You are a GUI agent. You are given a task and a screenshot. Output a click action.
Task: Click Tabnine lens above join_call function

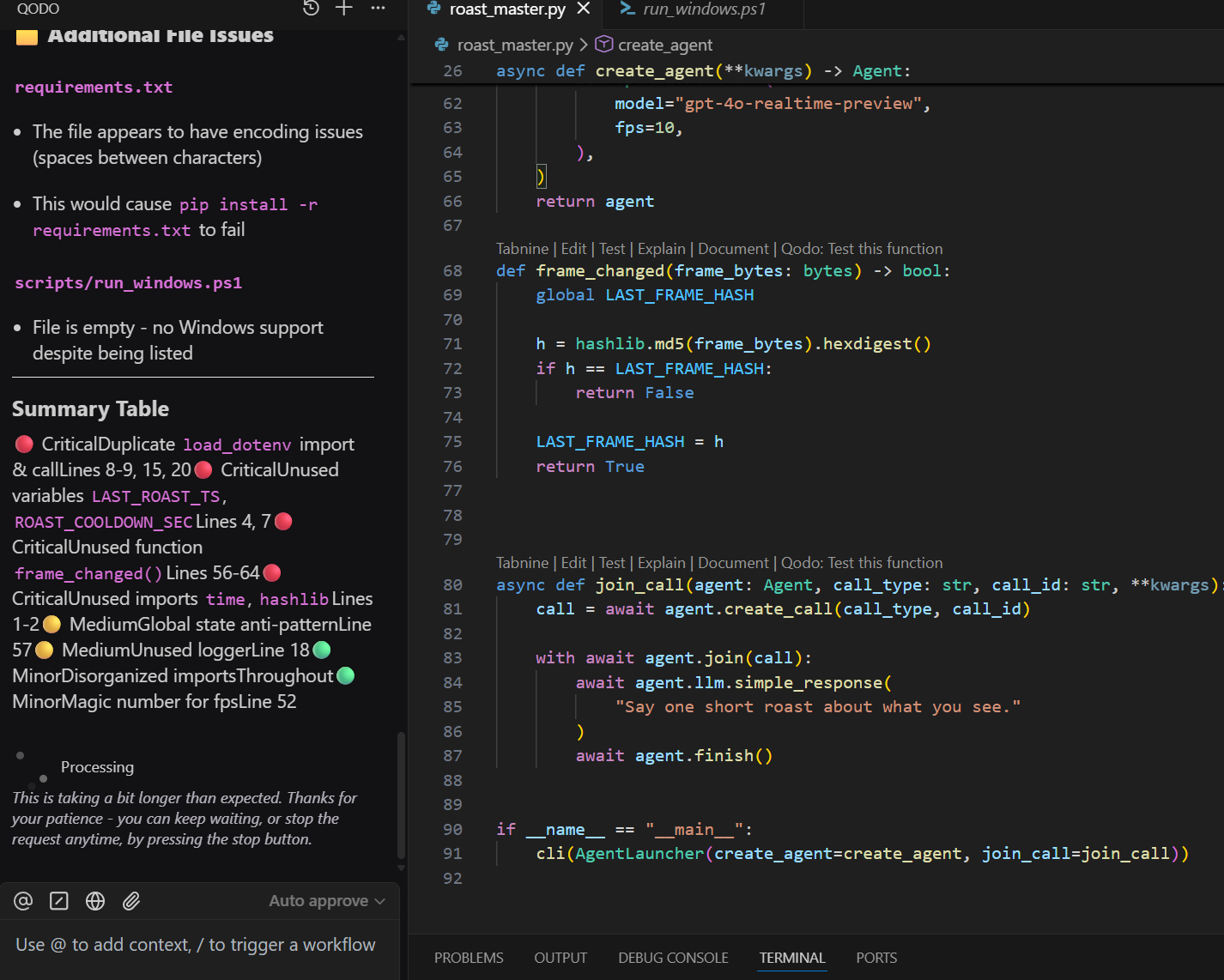click(522, 563)
